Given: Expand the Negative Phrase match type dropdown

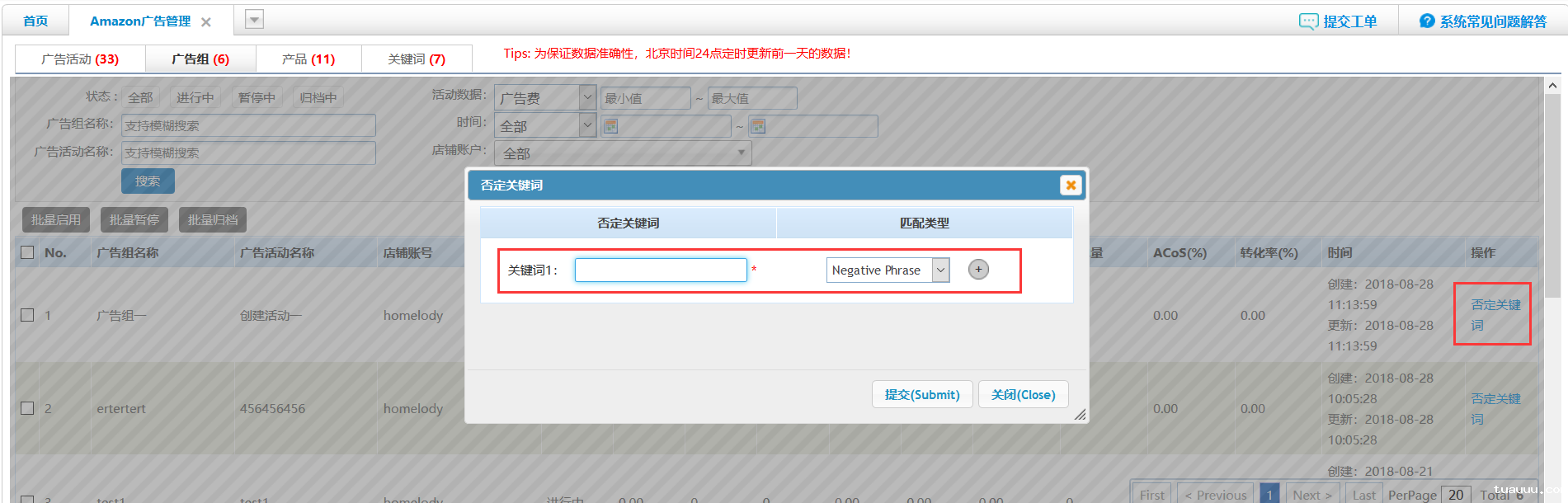Looking at the screenshot, I should [940, 270].
